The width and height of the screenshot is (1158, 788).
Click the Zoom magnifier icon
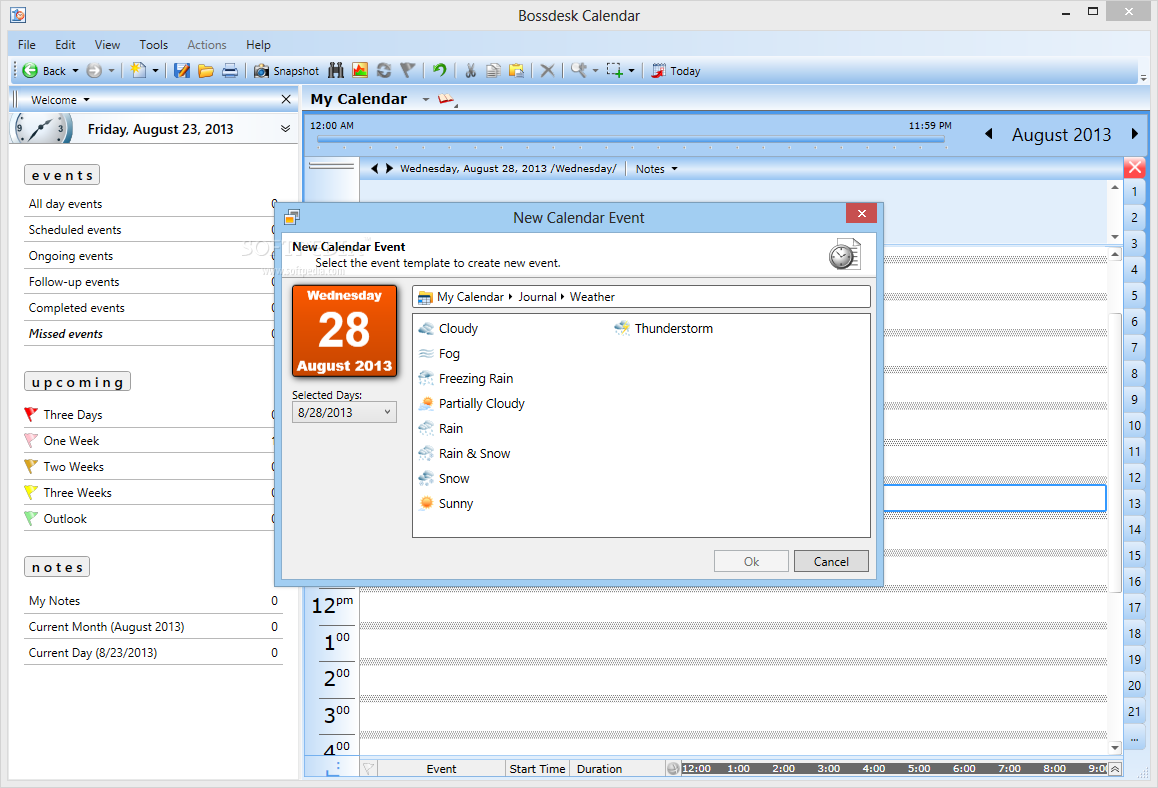pyautogui.click(x=578, y=71)
